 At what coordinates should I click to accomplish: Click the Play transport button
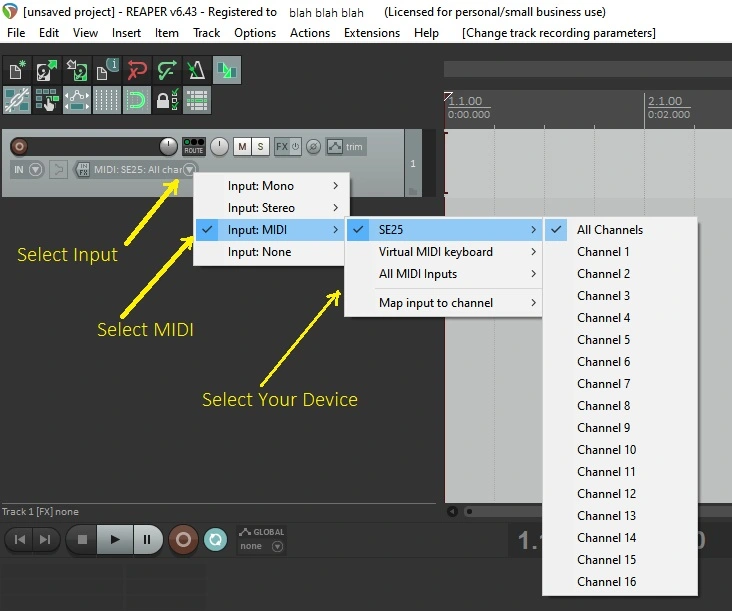pyautogui.click(x=115, y=540)
